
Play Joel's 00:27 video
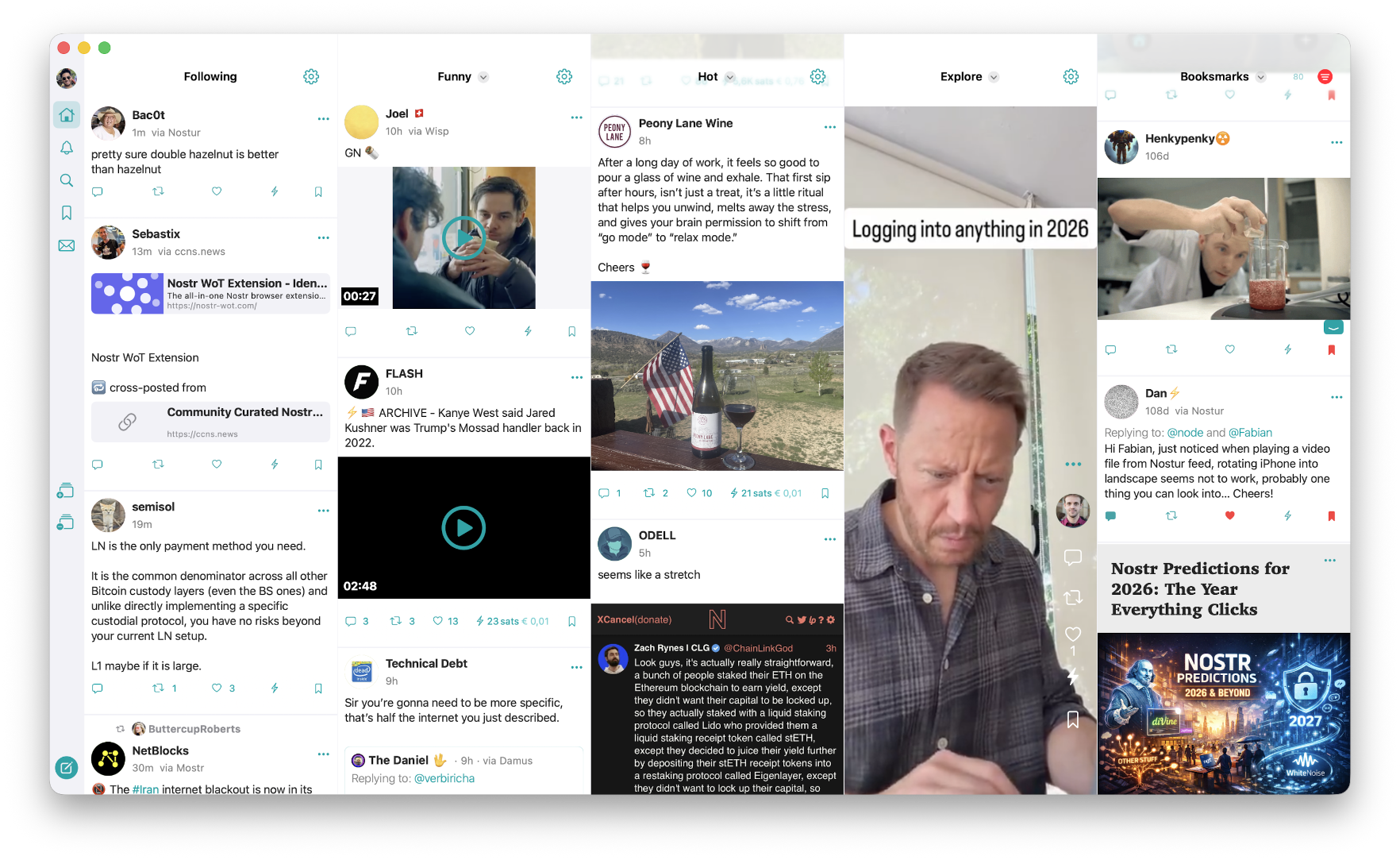click(x=463, y=237)
